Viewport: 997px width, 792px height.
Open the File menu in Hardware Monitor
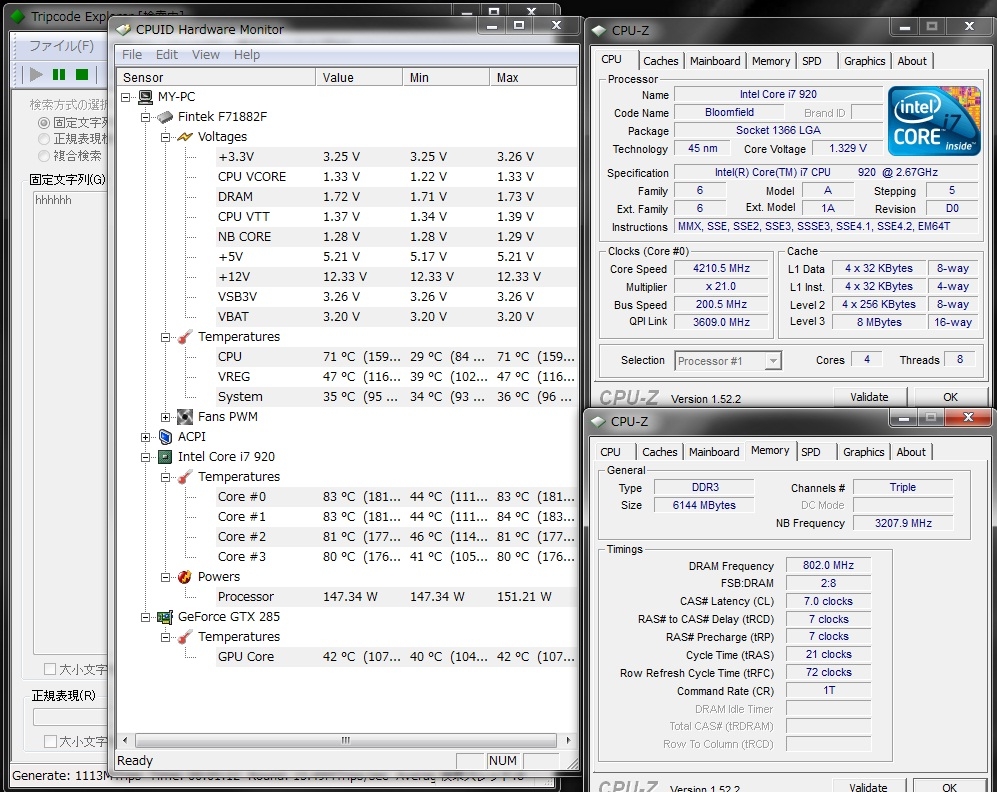(x=132, y=55)
